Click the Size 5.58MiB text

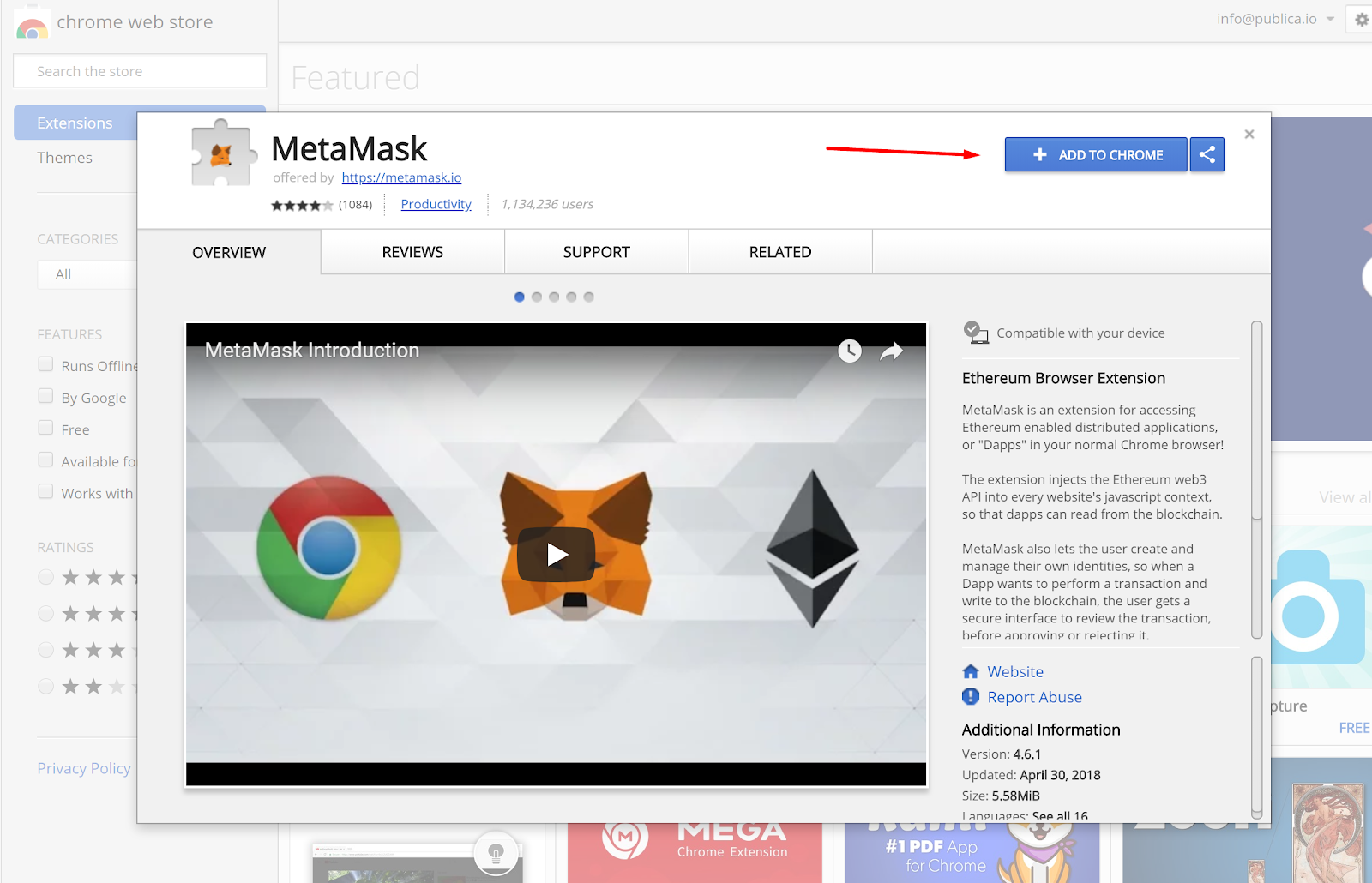click(x=1001, y=796)
